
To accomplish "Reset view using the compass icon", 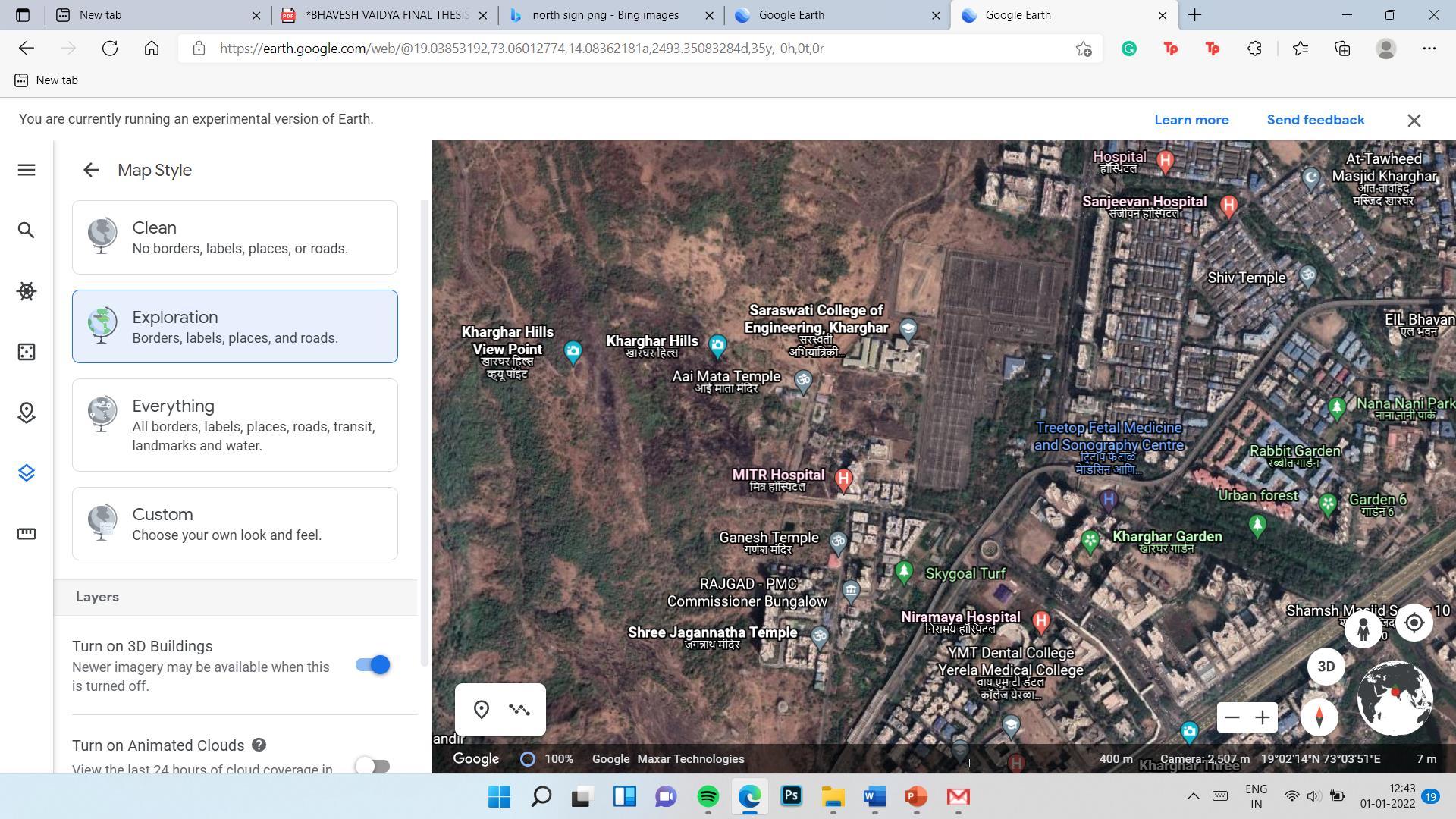I will tap(1319, 717).
